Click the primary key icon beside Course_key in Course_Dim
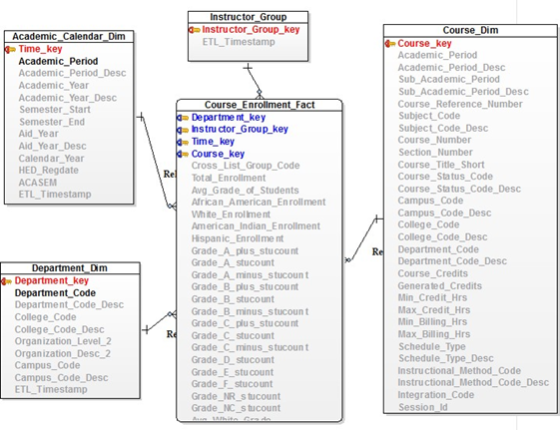Screen dimensions: 560x430 click(x=390, y=44)
